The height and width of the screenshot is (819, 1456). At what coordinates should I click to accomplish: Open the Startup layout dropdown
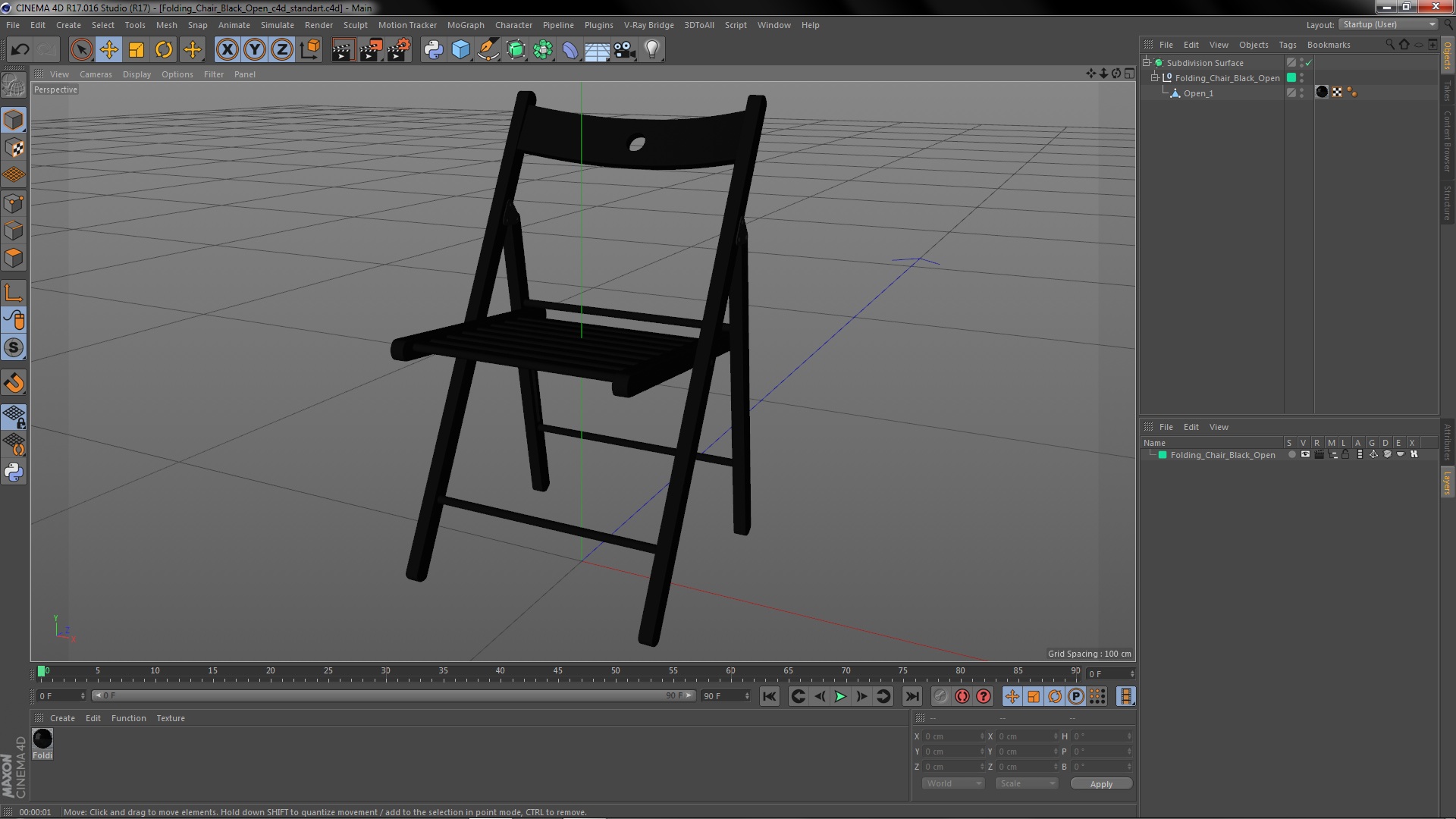point(1389,24)
